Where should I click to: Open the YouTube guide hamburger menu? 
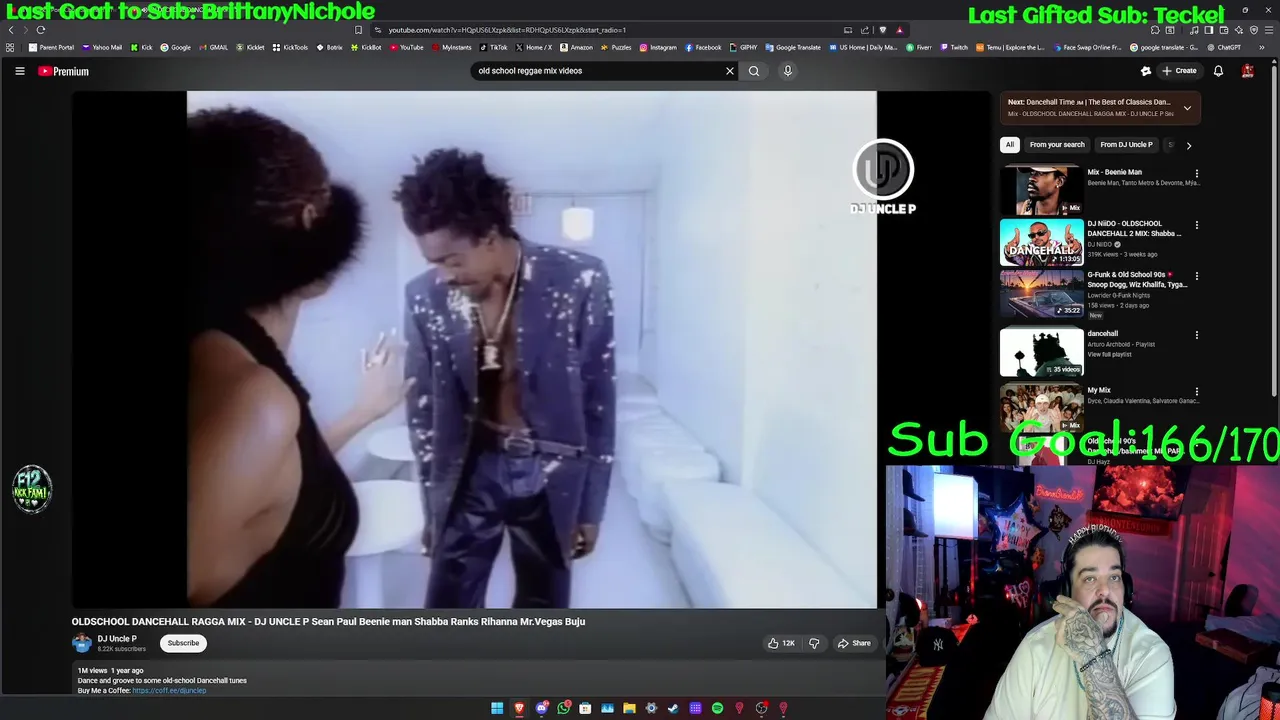pos(19,71)
